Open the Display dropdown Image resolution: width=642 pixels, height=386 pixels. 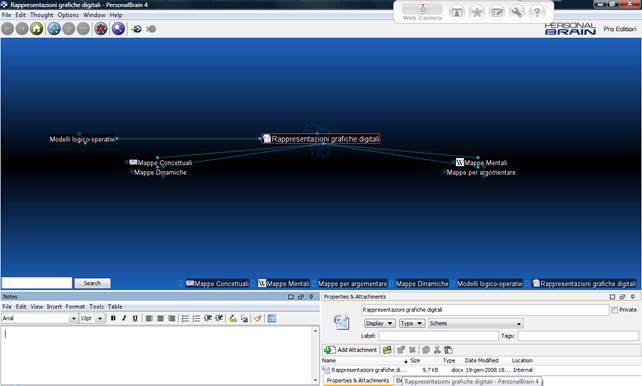380,323
